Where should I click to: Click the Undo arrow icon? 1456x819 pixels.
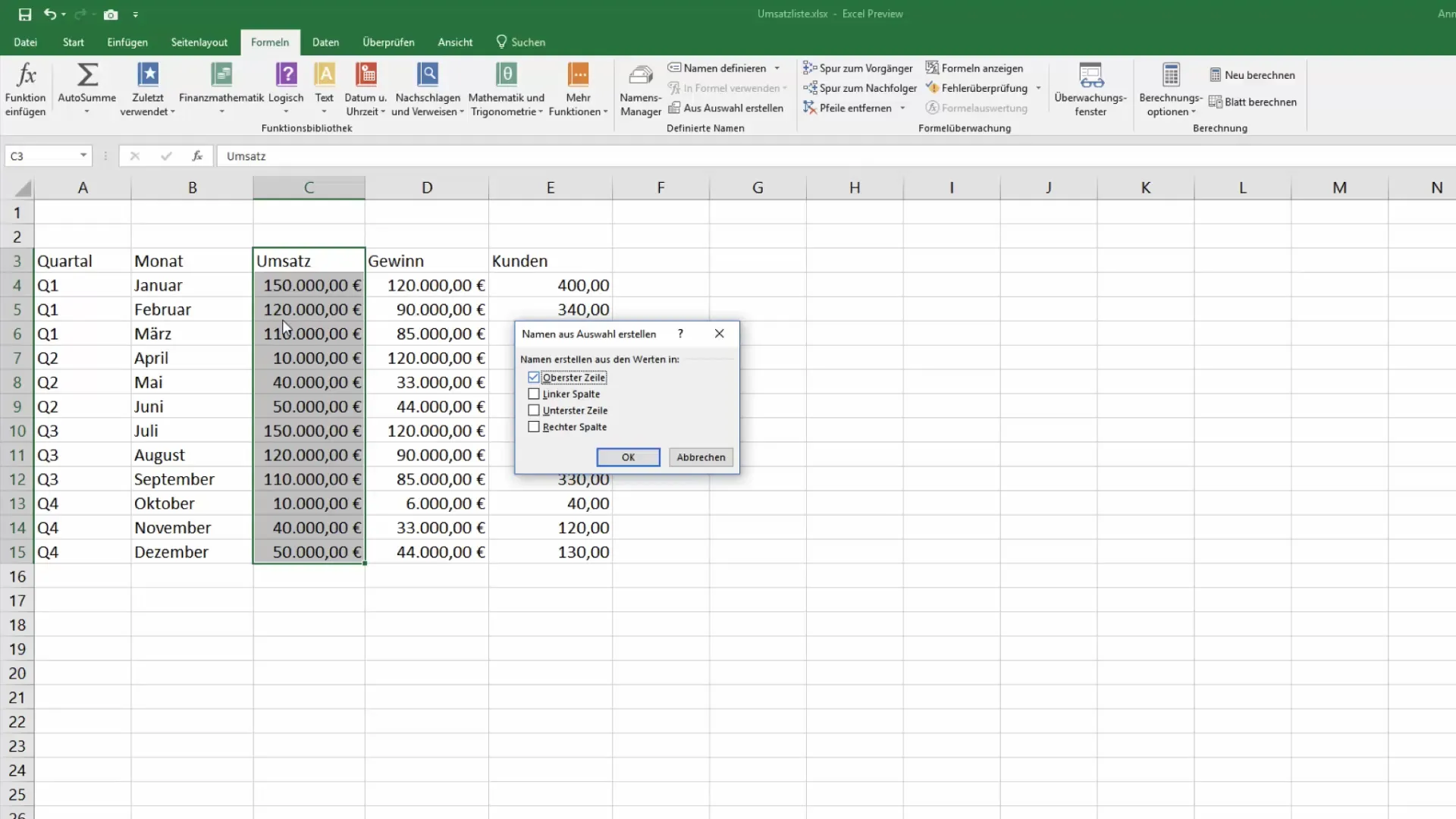50,14
